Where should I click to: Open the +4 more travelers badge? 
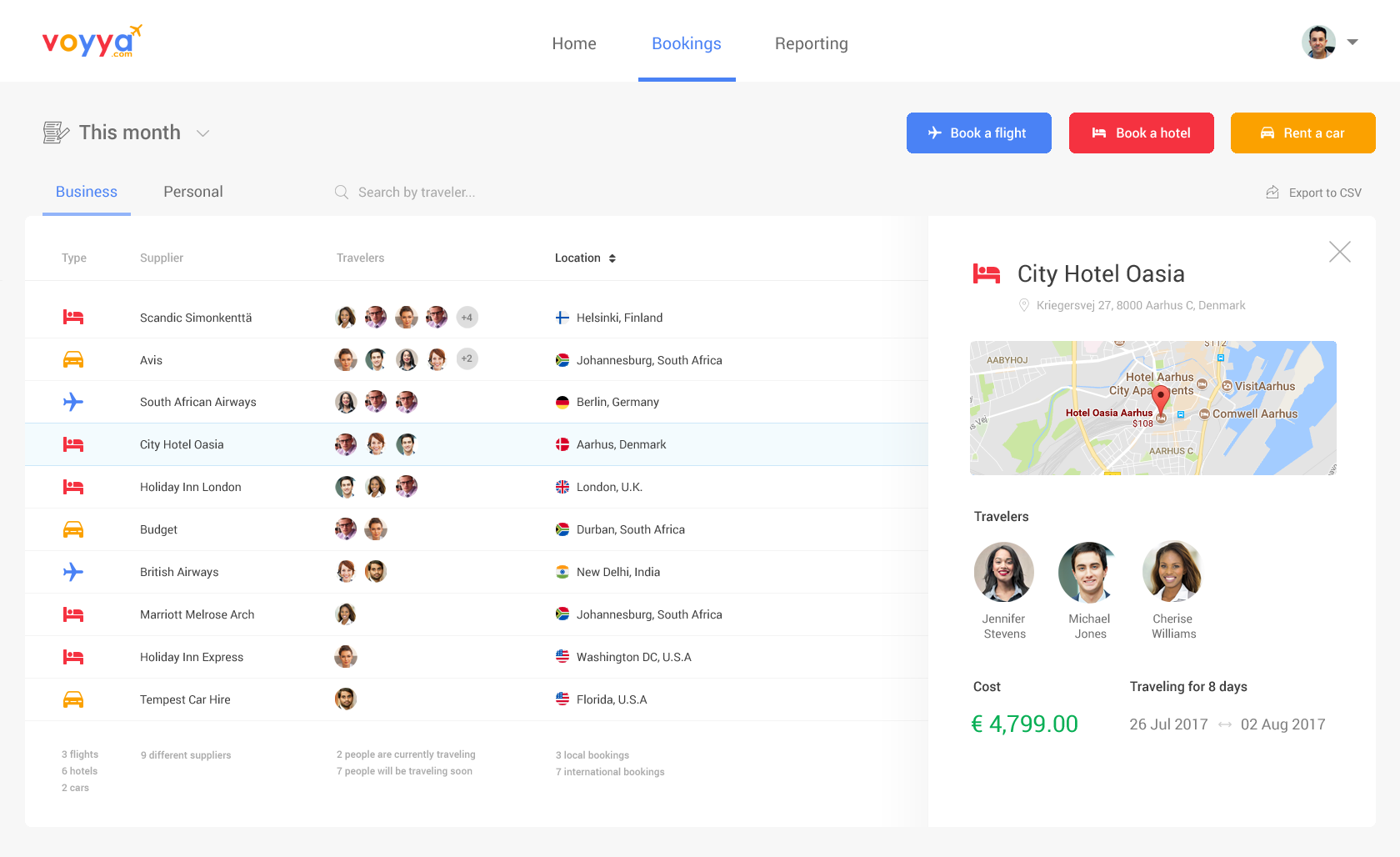[467, 317]
